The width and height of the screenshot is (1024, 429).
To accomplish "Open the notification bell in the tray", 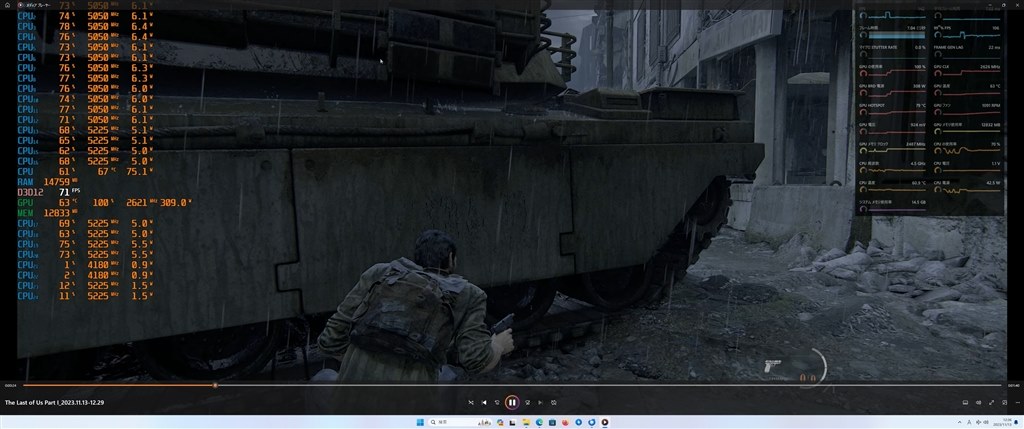I will tap(1016, 422).
